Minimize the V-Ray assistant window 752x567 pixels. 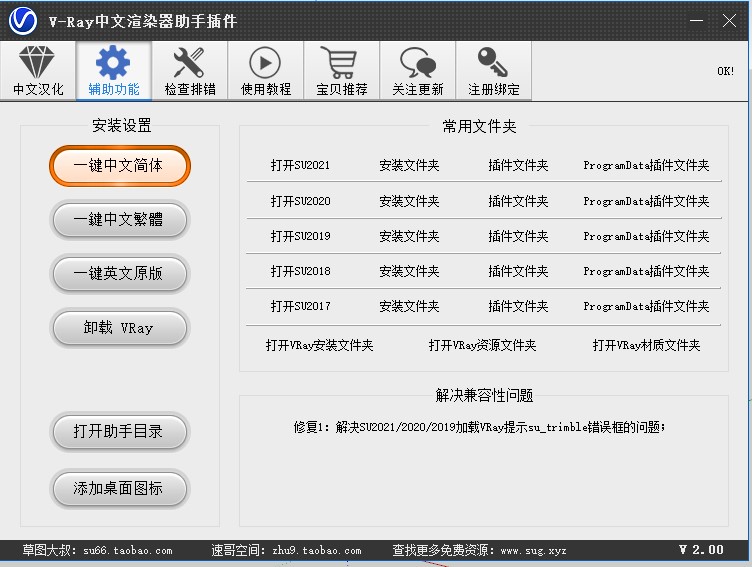click(696, 21)
